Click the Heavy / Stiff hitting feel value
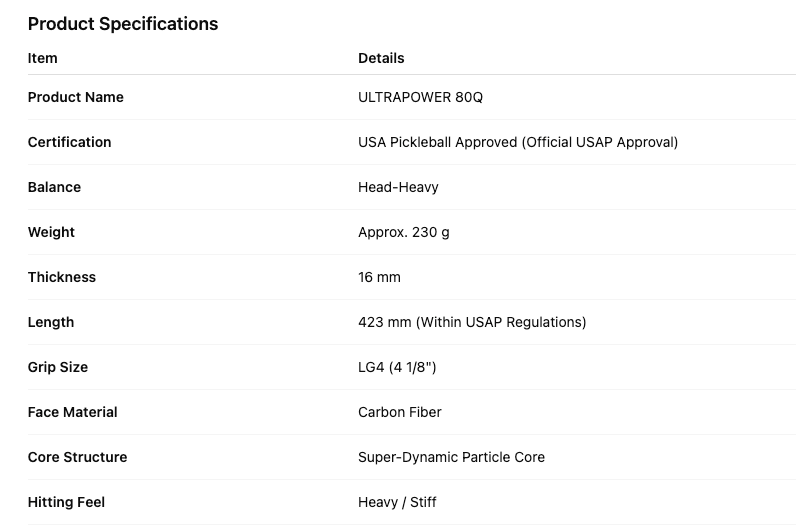This screenshot has height=532, width=802. click(397, 502)
